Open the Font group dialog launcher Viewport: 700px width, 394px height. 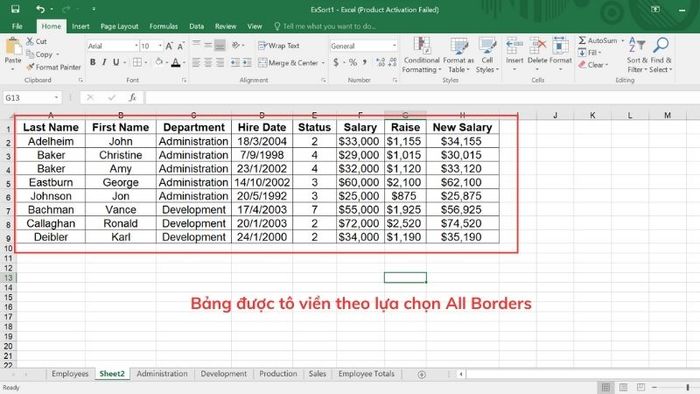tap(184, 80)
